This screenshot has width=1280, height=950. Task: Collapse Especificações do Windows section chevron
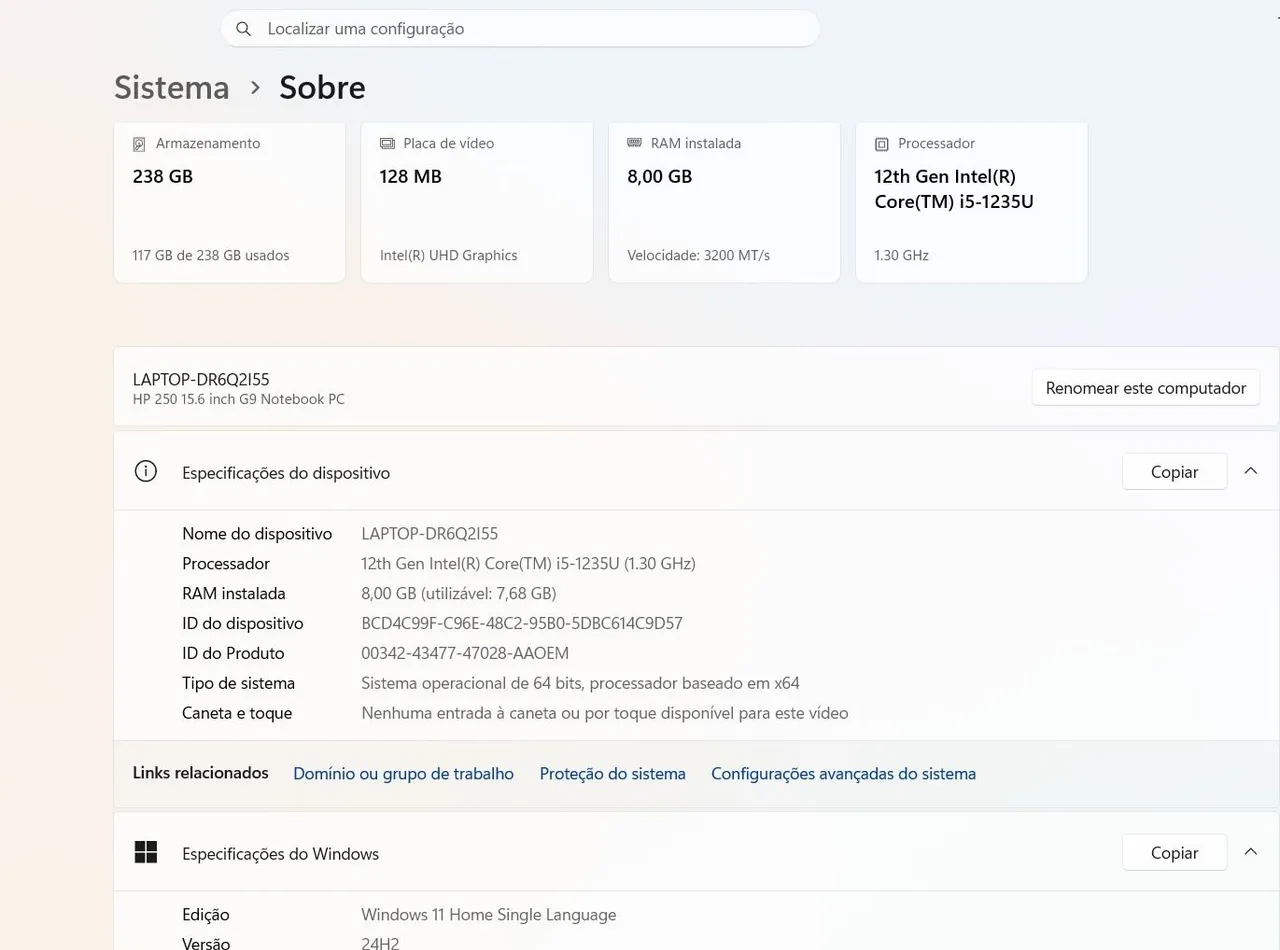tap(1251, 852)
